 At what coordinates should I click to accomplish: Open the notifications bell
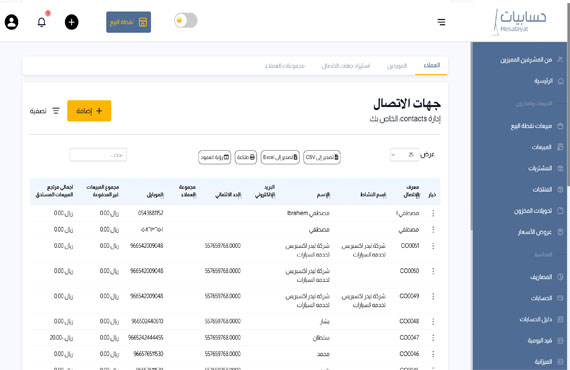(x=42, y=22)
